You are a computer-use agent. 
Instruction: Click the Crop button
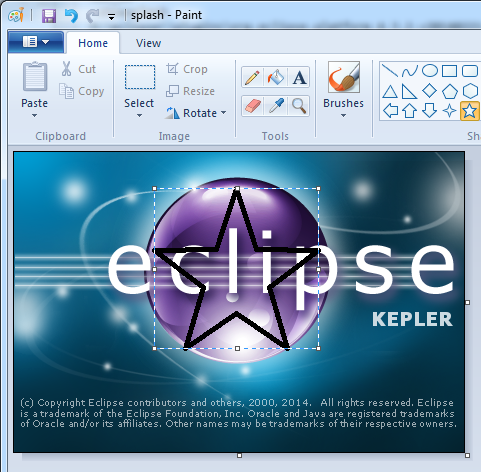187,69
